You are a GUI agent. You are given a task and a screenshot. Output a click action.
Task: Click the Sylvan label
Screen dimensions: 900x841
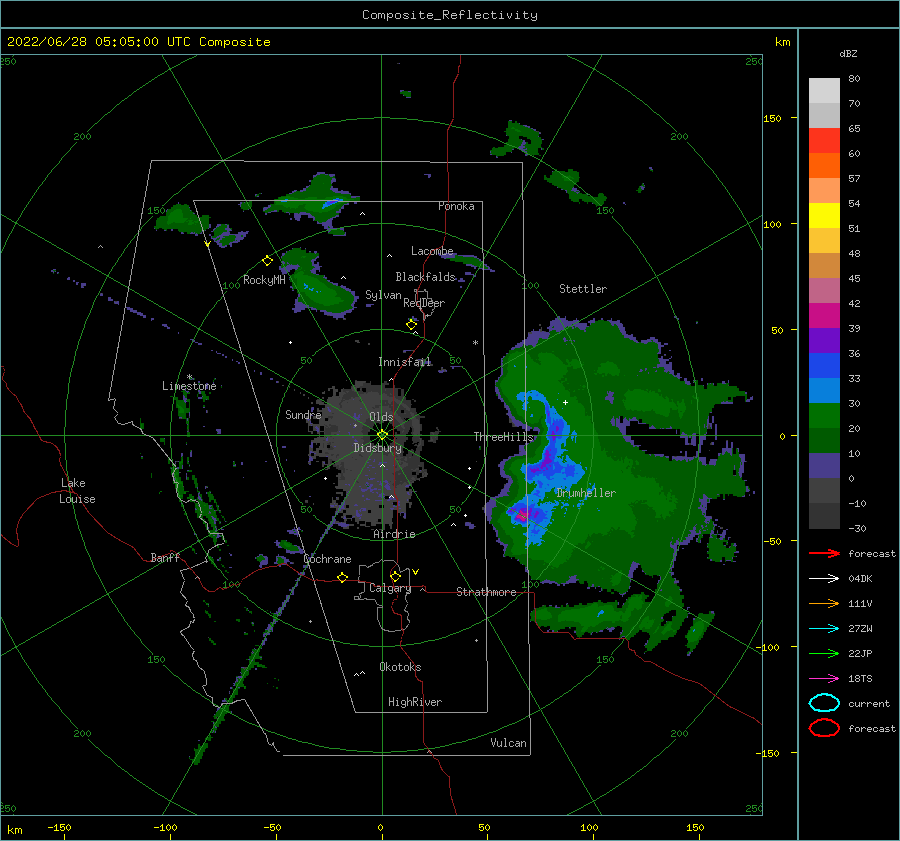[x=383, y=295]
